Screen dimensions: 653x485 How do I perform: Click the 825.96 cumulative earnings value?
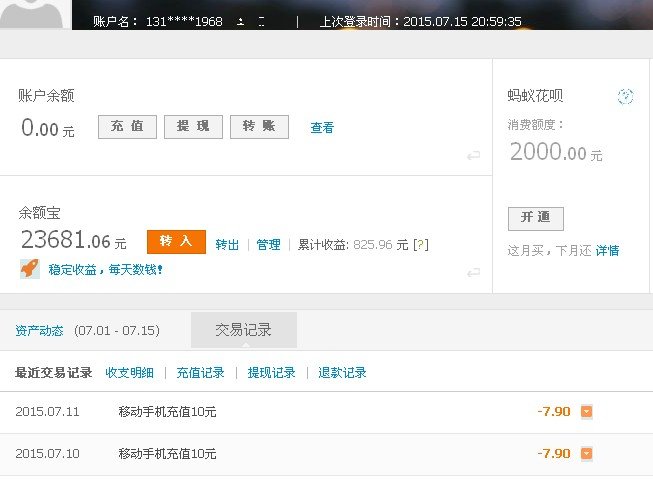(x=373, y=244)
